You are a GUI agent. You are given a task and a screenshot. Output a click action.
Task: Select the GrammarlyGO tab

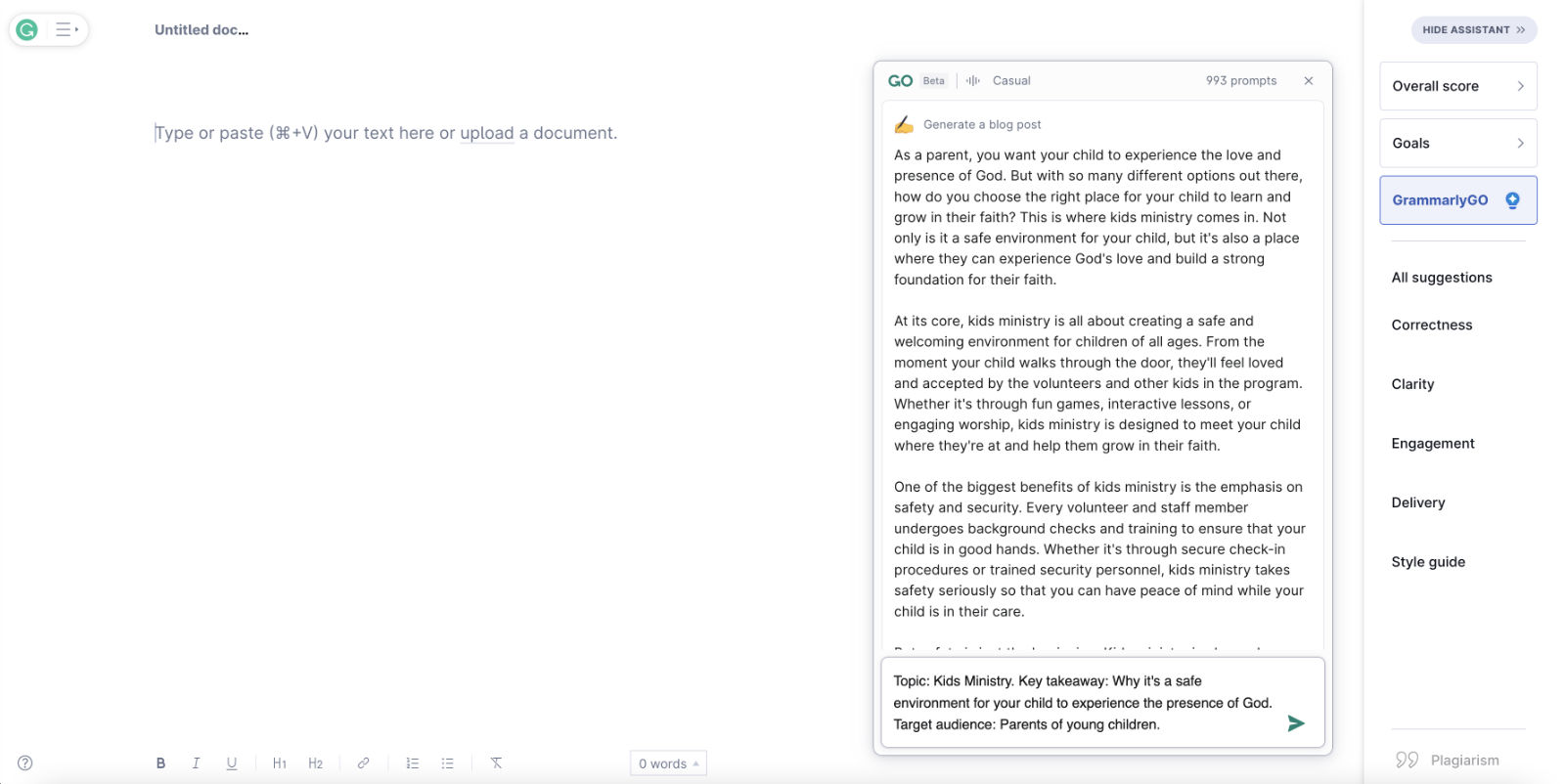(1458, 200)
